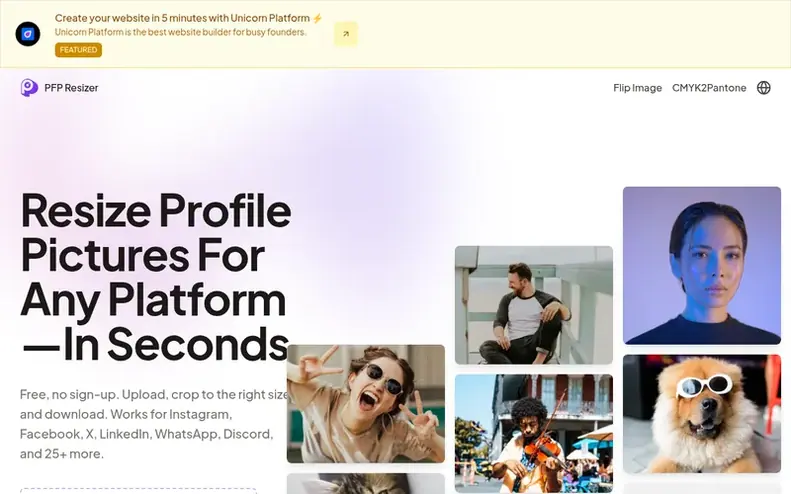
Task: Click the FEATURED badge
Action: coord(78,50)
